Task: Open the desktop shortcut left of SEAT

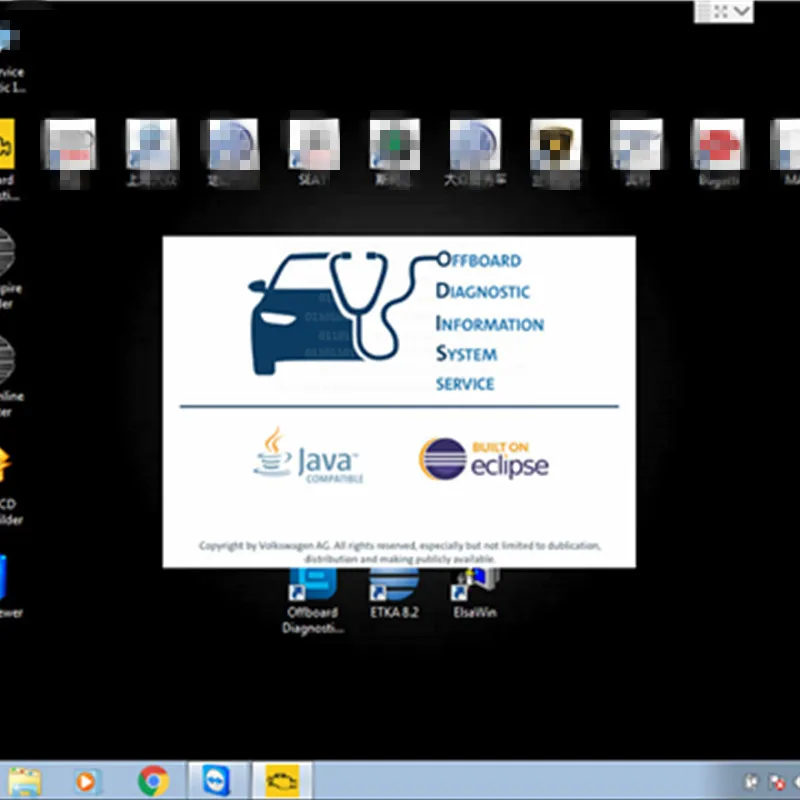Action: click(233, 152)
